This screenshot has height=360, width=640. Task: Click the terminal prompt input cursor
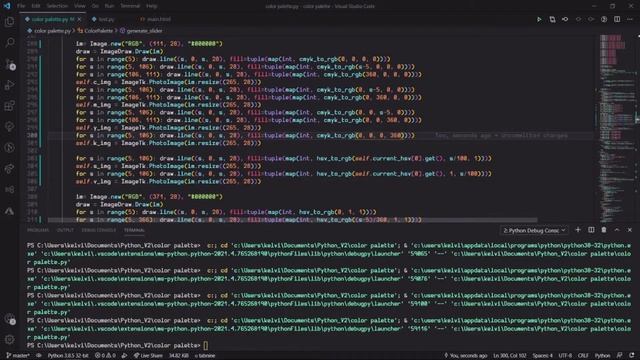coord(206,345)
